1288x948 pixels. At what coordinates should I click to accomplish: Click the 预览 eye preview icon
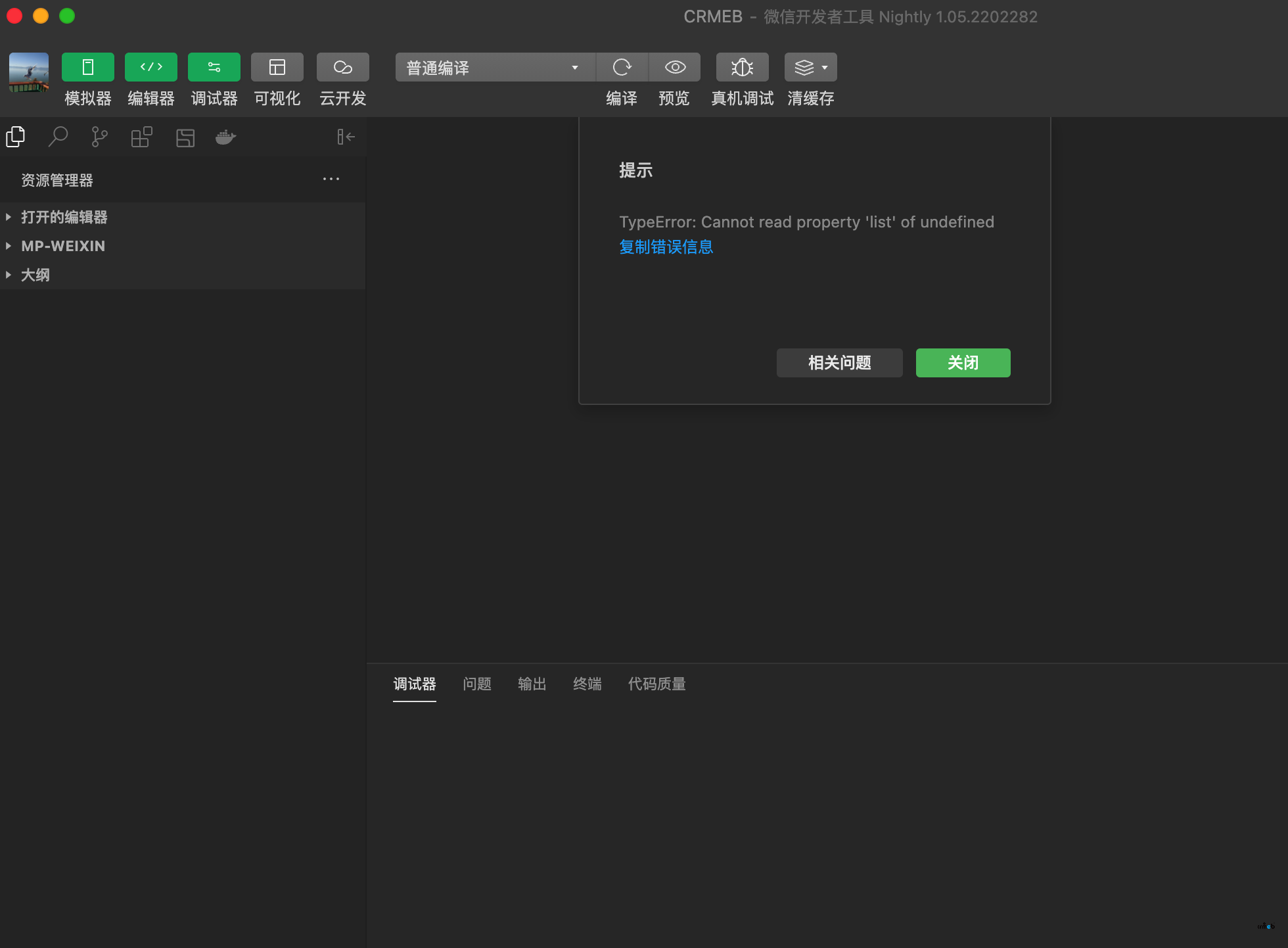pos(675,67)
